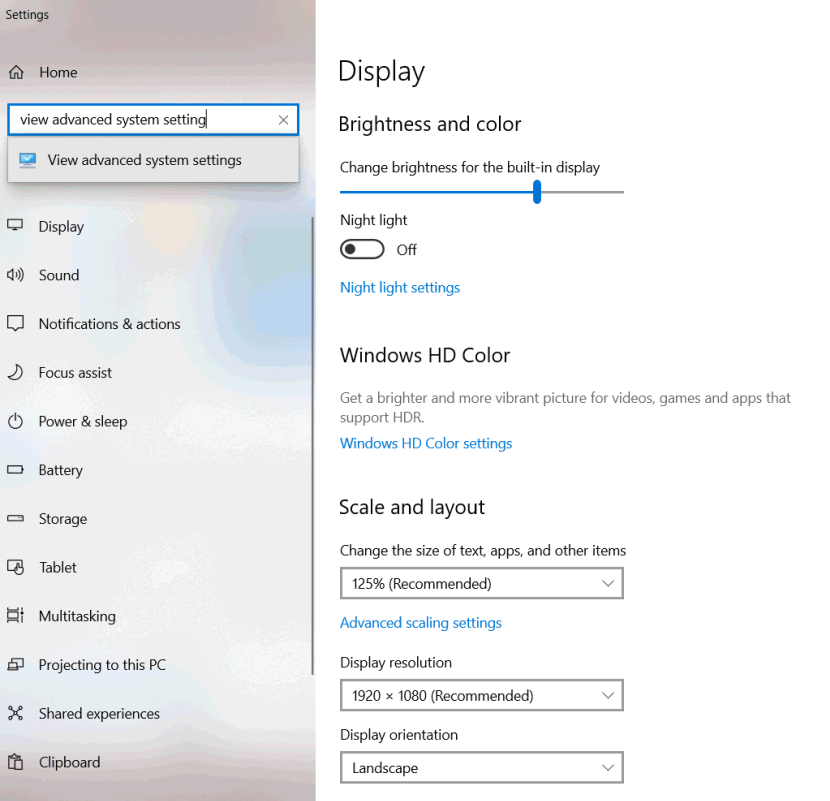Viewport: 830px width, 801px height.
Task: Click the Storage drive icon
Action: [x=16, y=519]
